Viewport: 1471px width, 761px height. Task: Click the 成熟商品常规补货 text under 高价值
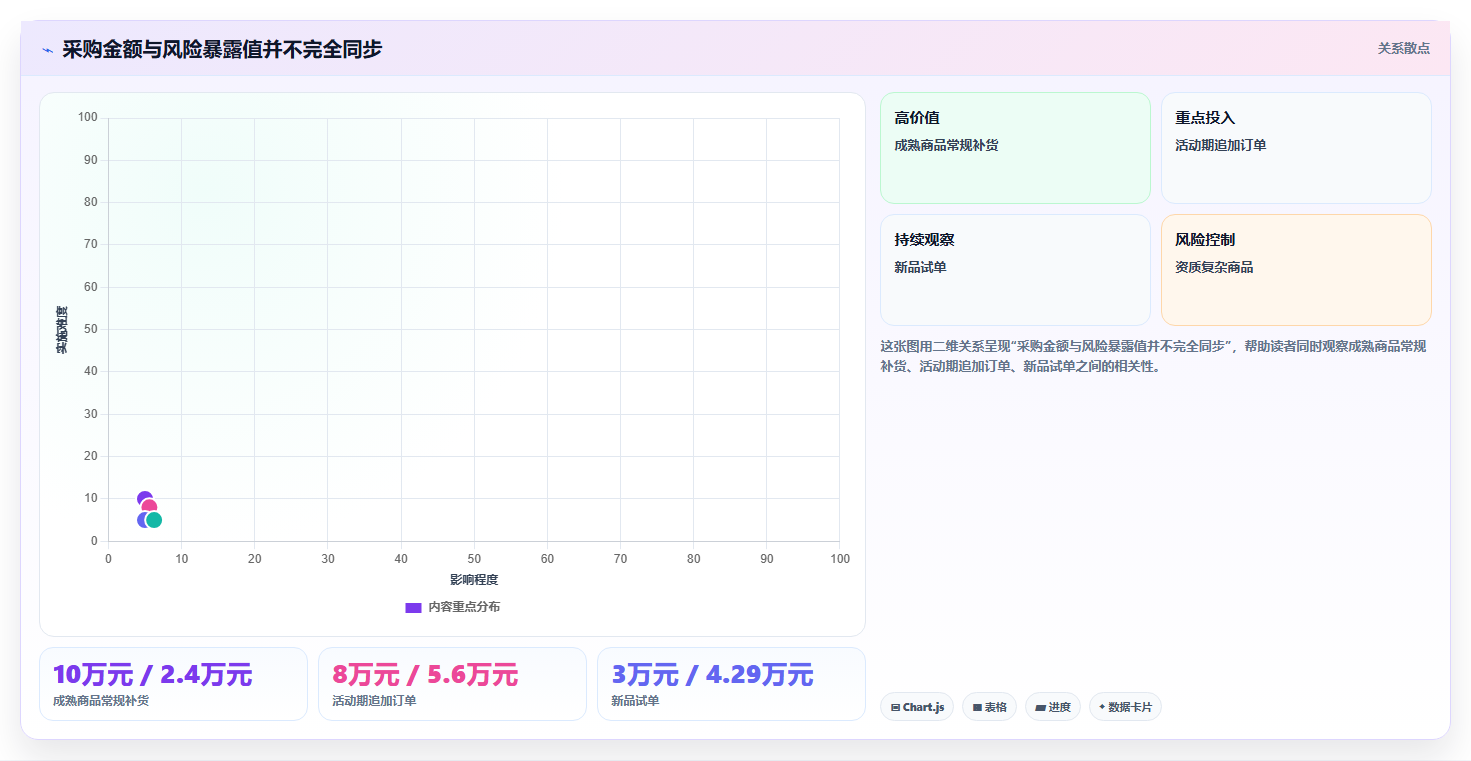tap(946, 145)
